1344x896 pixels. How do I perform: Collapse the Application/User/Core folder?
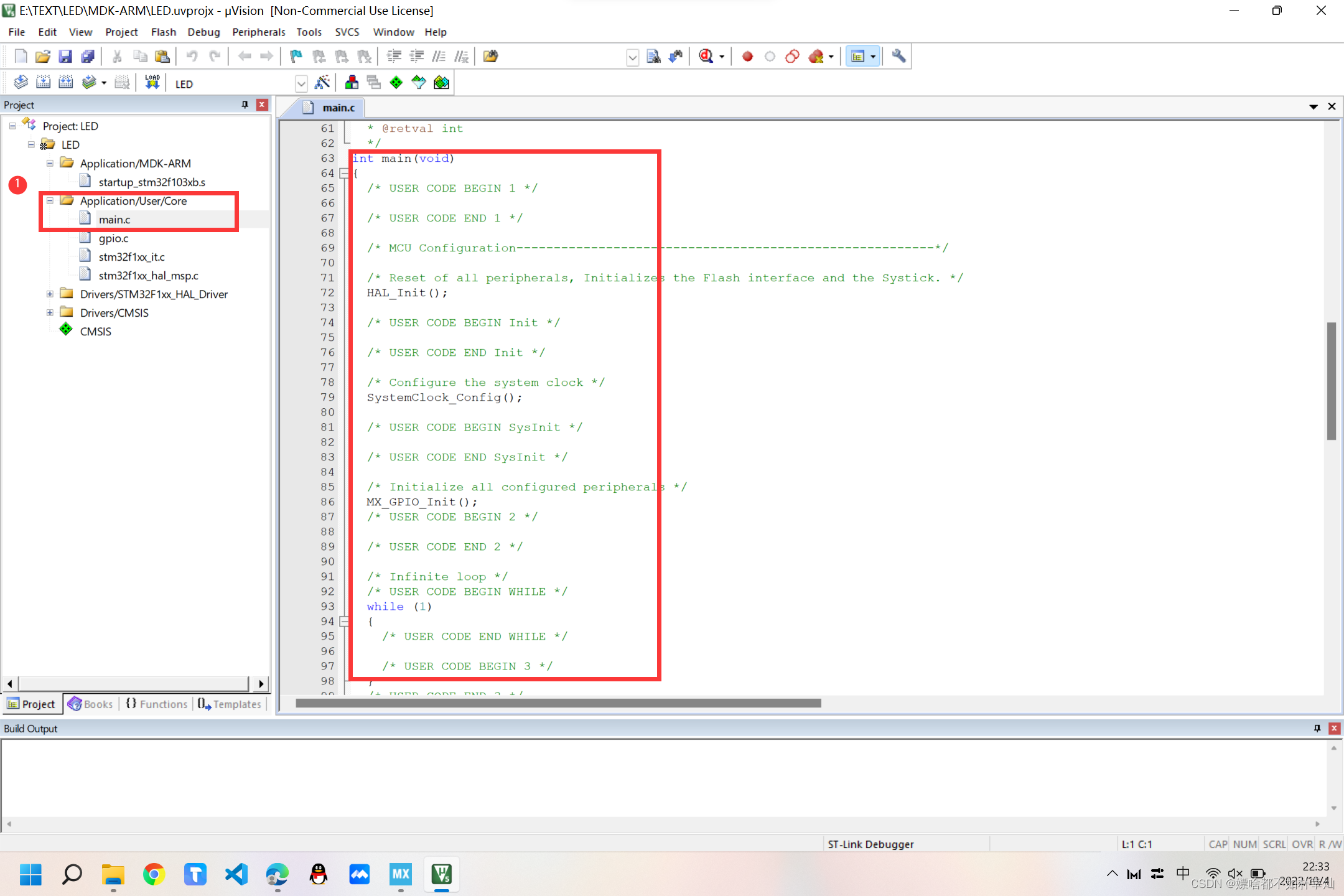[50, 201]
